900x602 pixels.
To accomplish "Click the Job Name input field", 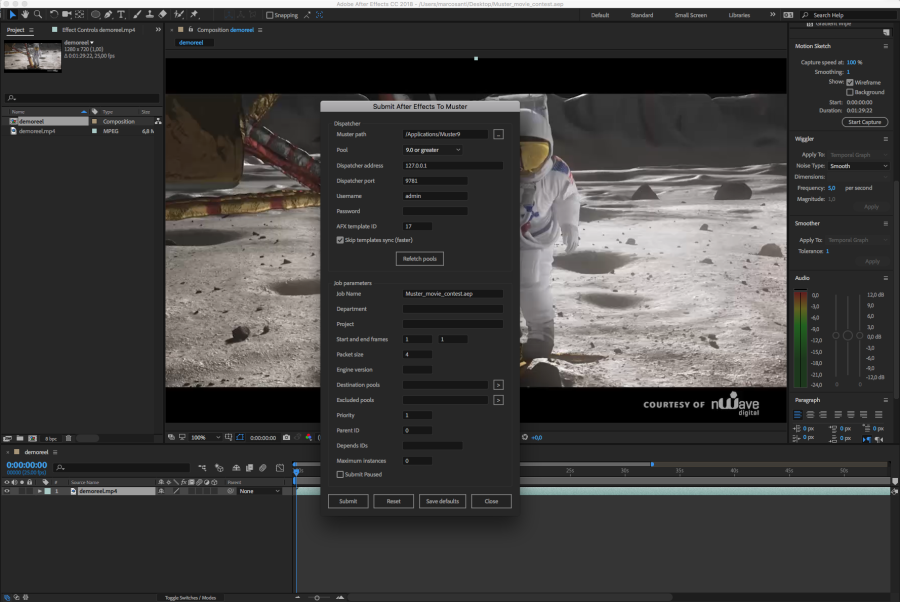I will pos(453,294).
